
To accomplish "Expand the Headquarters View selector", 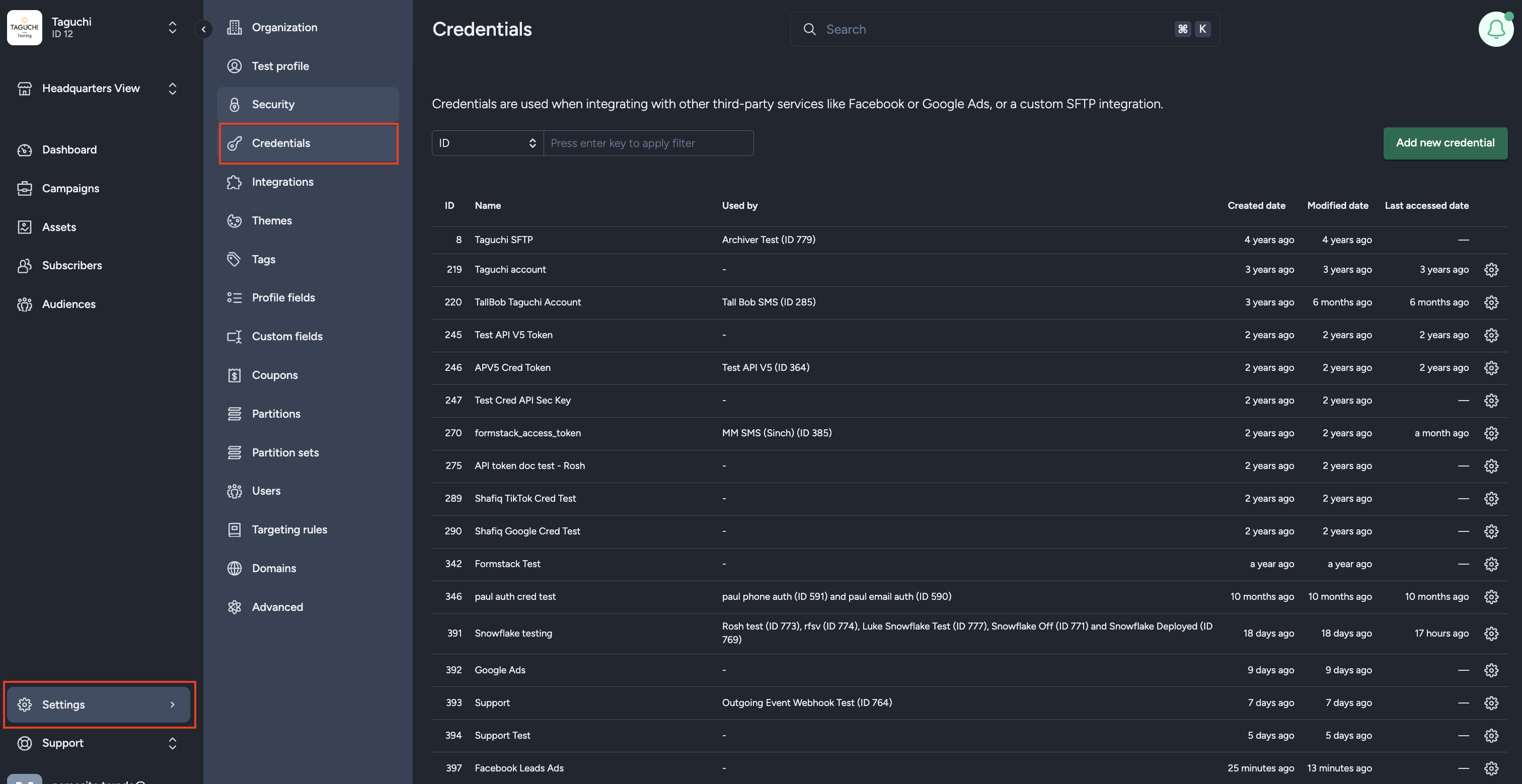I will 172,88.
